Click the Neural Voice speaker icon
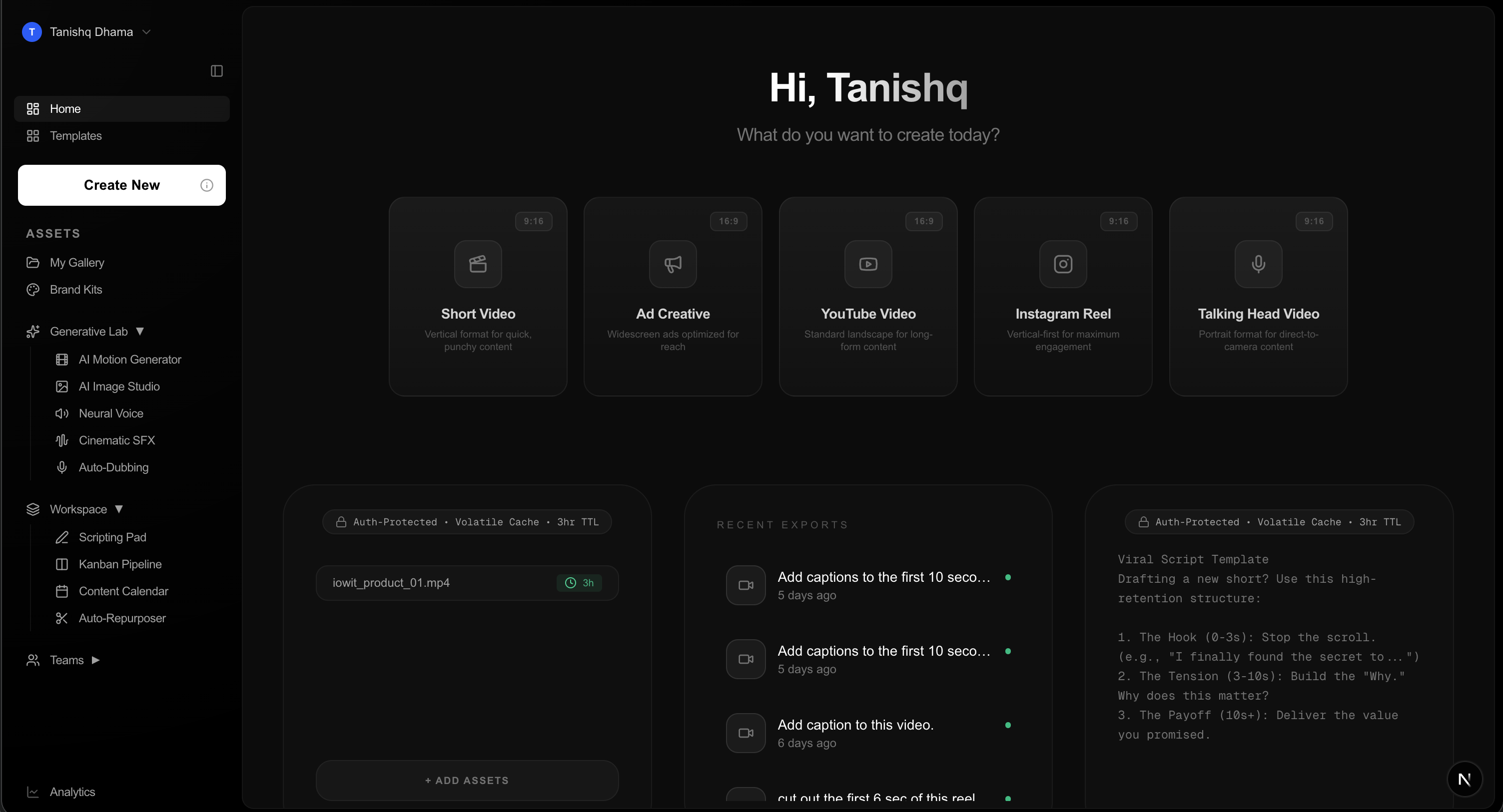This screenshot has height=812, width=1503. (62, 413)
